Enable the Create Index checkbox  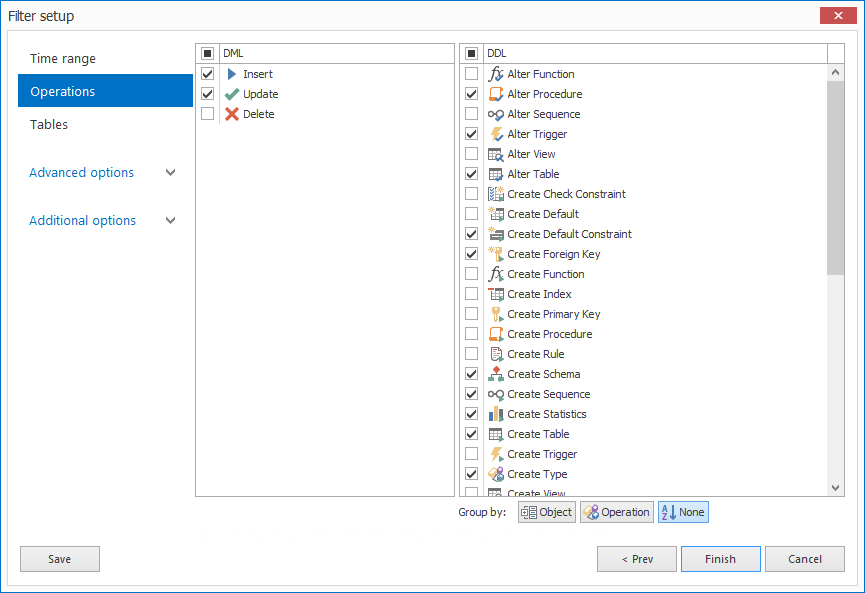pyautogui.click(x=472, y=293)
